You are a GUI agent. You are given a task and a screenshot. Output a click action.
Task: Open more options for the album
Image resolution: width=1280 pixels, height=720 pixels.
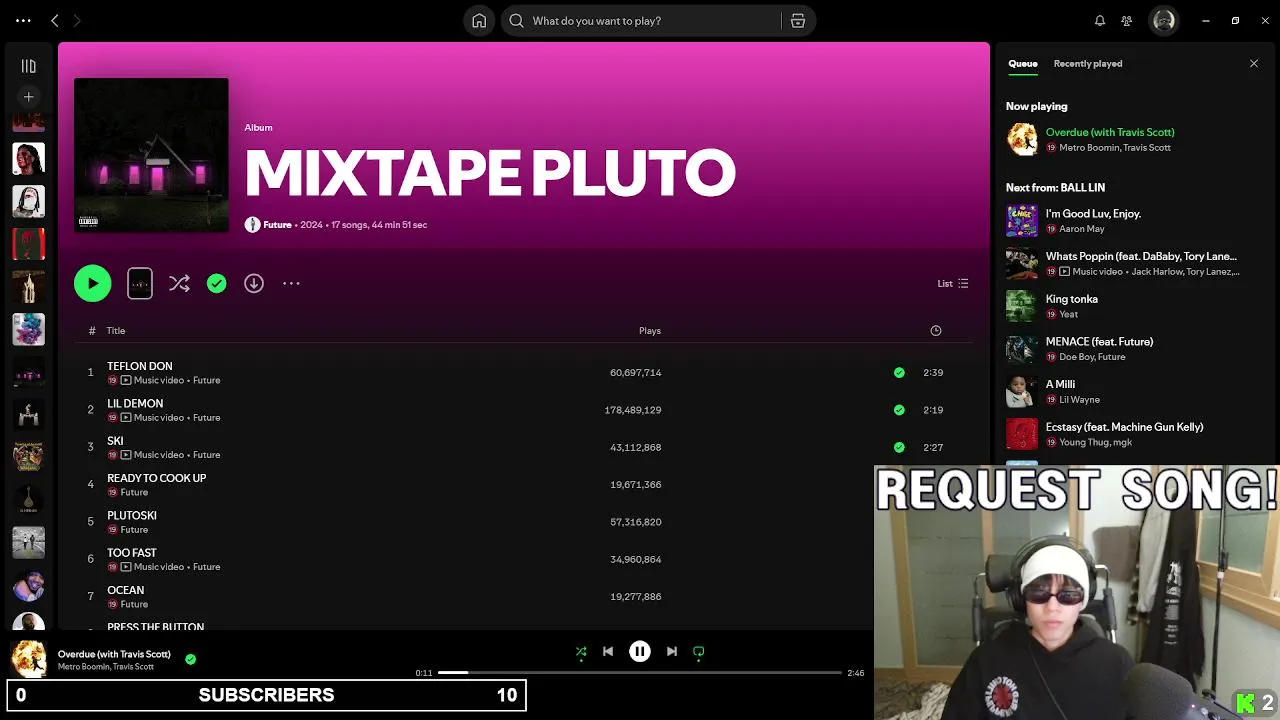[x=291, y=283]
